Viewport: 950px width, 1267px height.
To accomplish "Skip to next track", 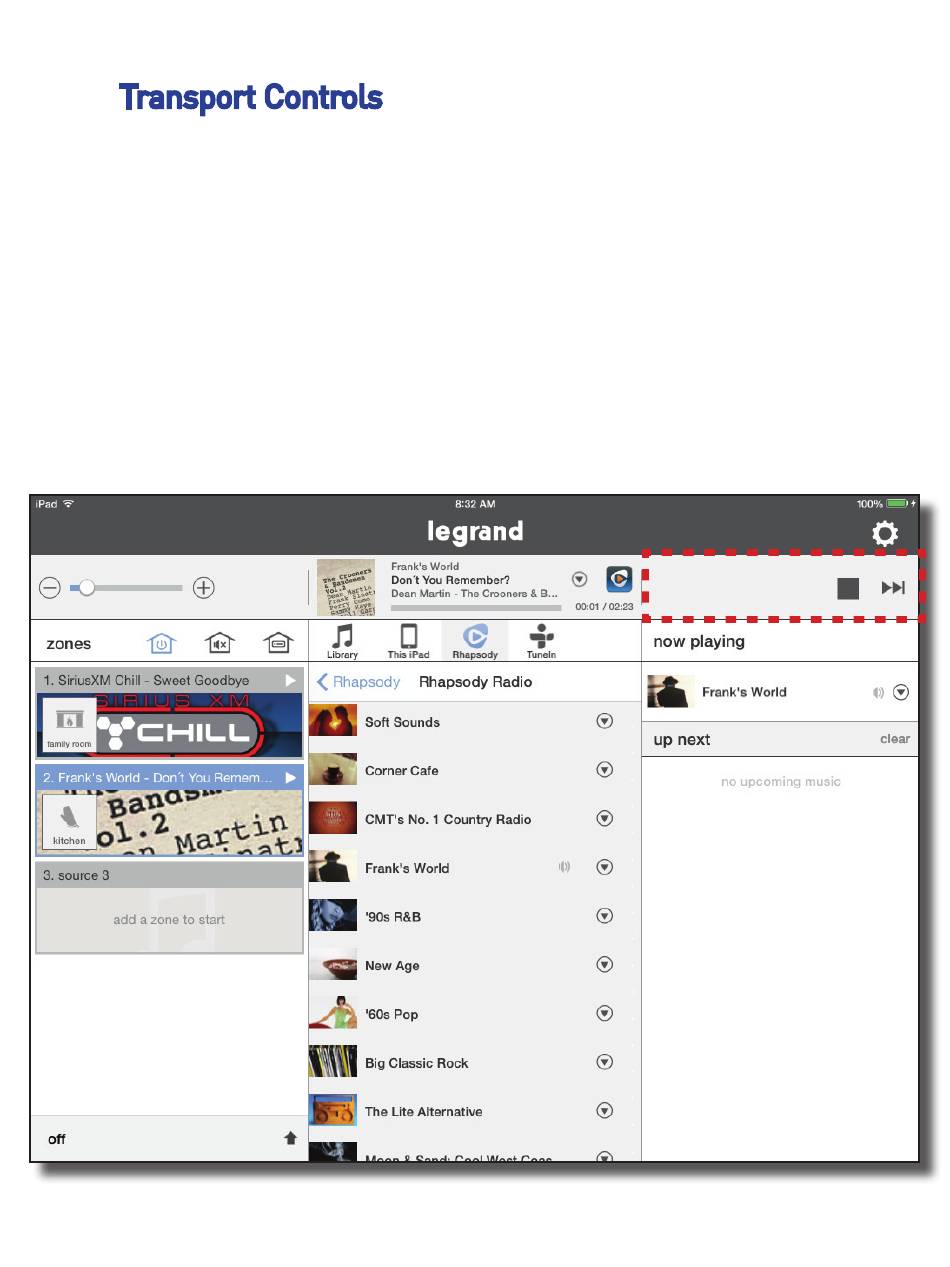I will pos(893,588).
